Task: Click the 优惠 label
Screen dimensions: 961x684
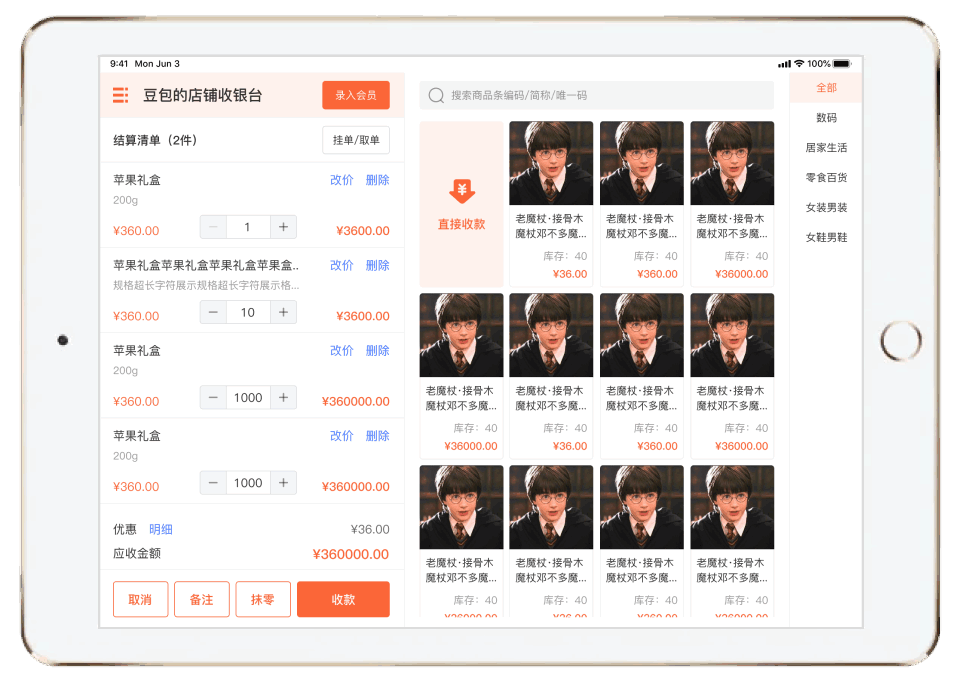Action: pos(124,530)
